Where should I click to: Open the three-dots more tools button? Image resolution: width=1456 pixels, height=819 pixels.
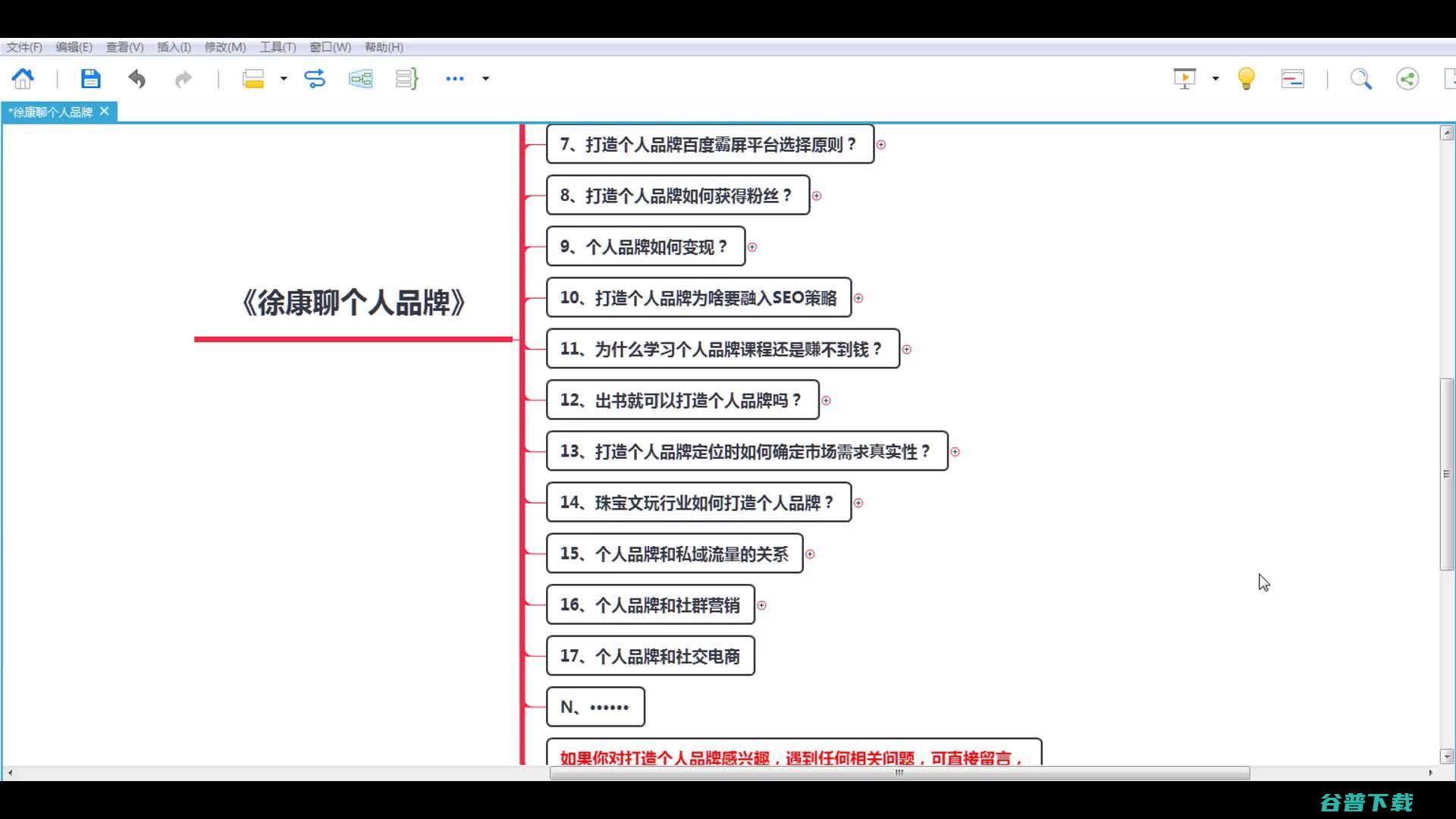coord(455,78)
